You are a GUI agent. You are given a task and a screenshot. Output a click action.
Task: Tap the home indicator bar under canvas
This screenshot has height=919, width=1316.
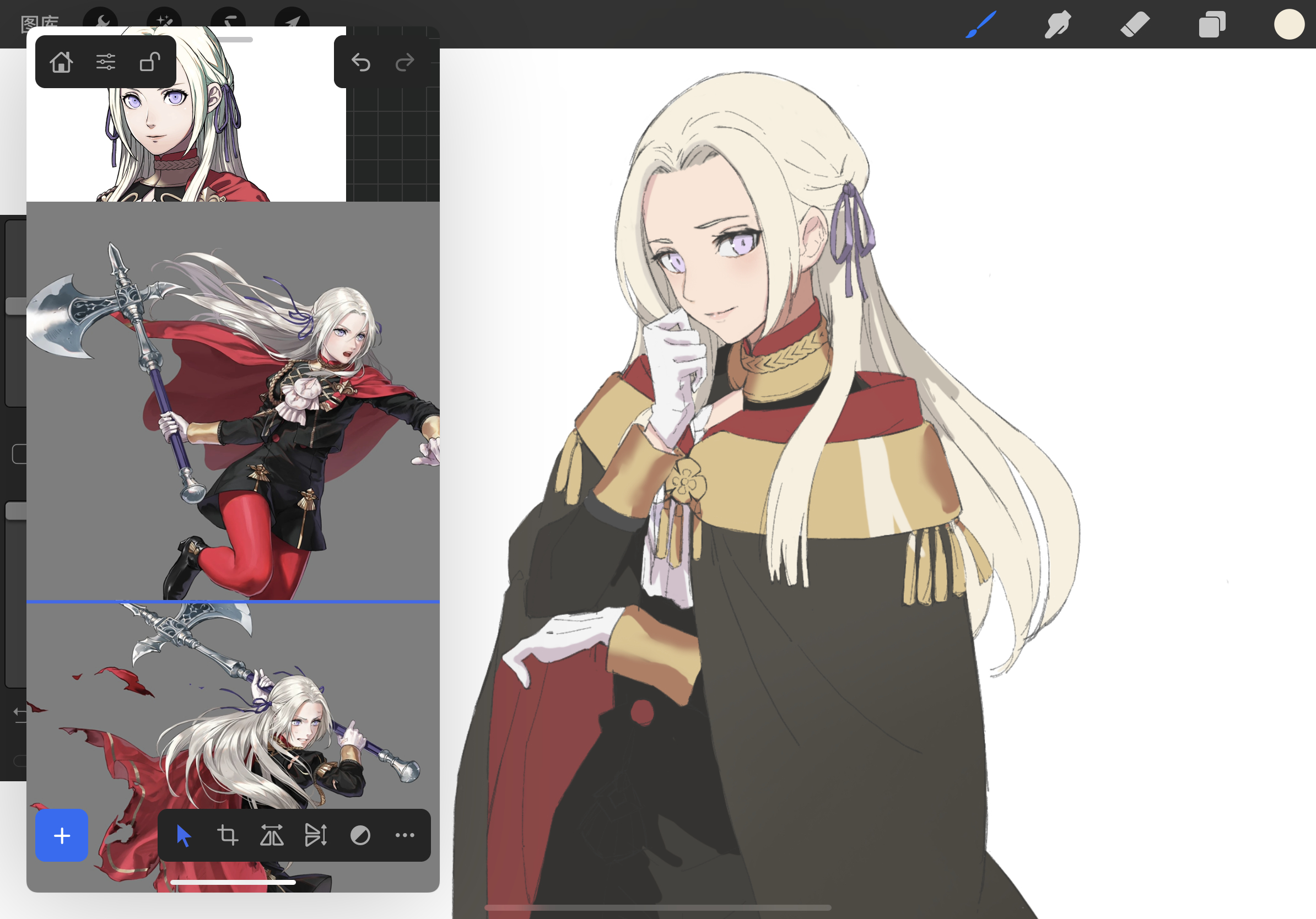coord(657,907)
